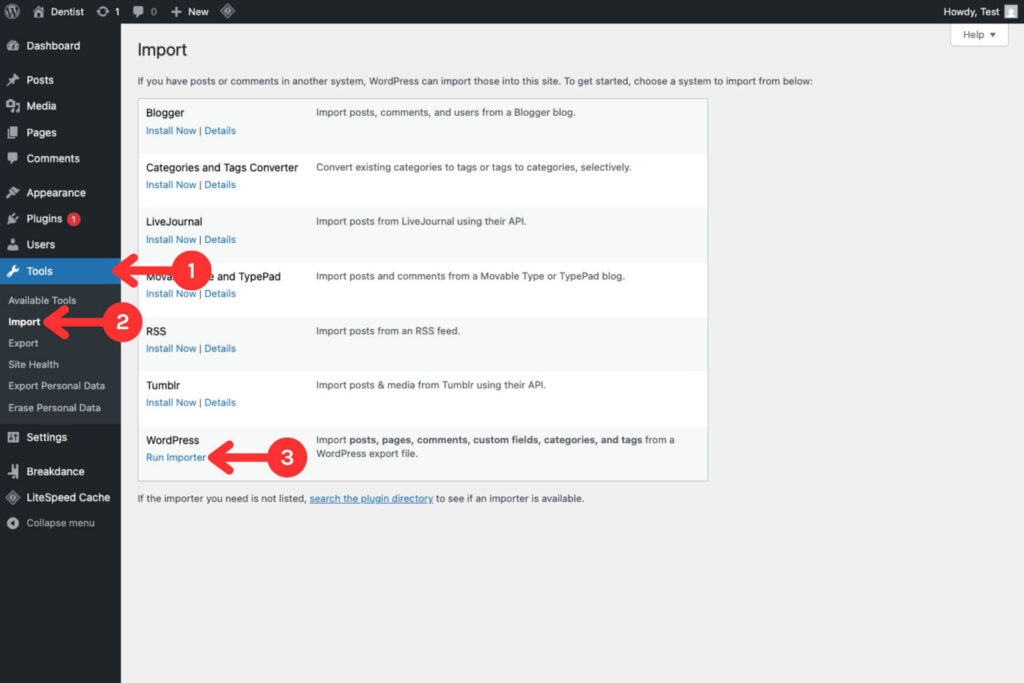This screenshot has width=1024, height=683.
Task: Open the LiteSpeed diamond icon in admin bar
Action: coord(227,11)
